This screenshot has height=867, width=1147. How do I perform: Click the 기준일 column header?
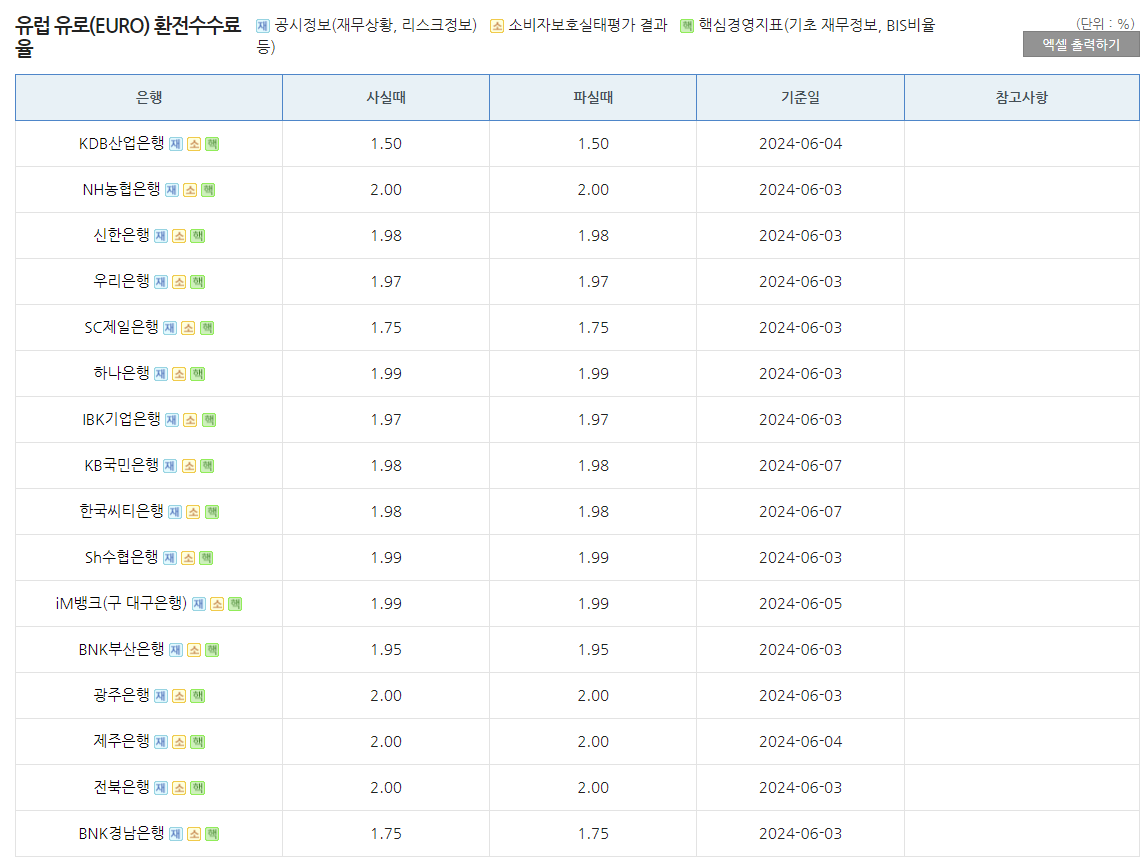799,97
